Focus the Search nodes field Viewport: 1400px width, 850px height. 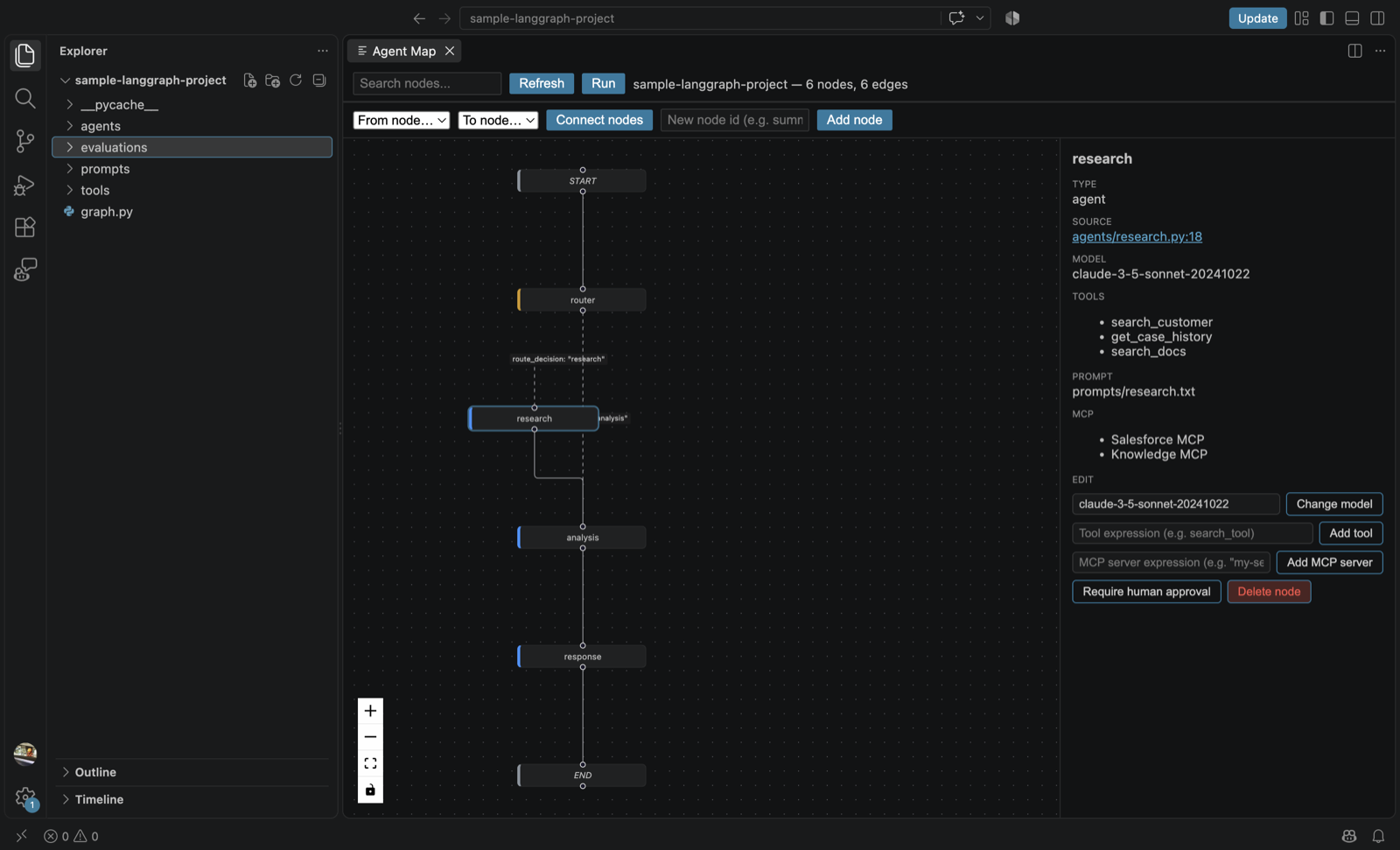tap(427, 83)
